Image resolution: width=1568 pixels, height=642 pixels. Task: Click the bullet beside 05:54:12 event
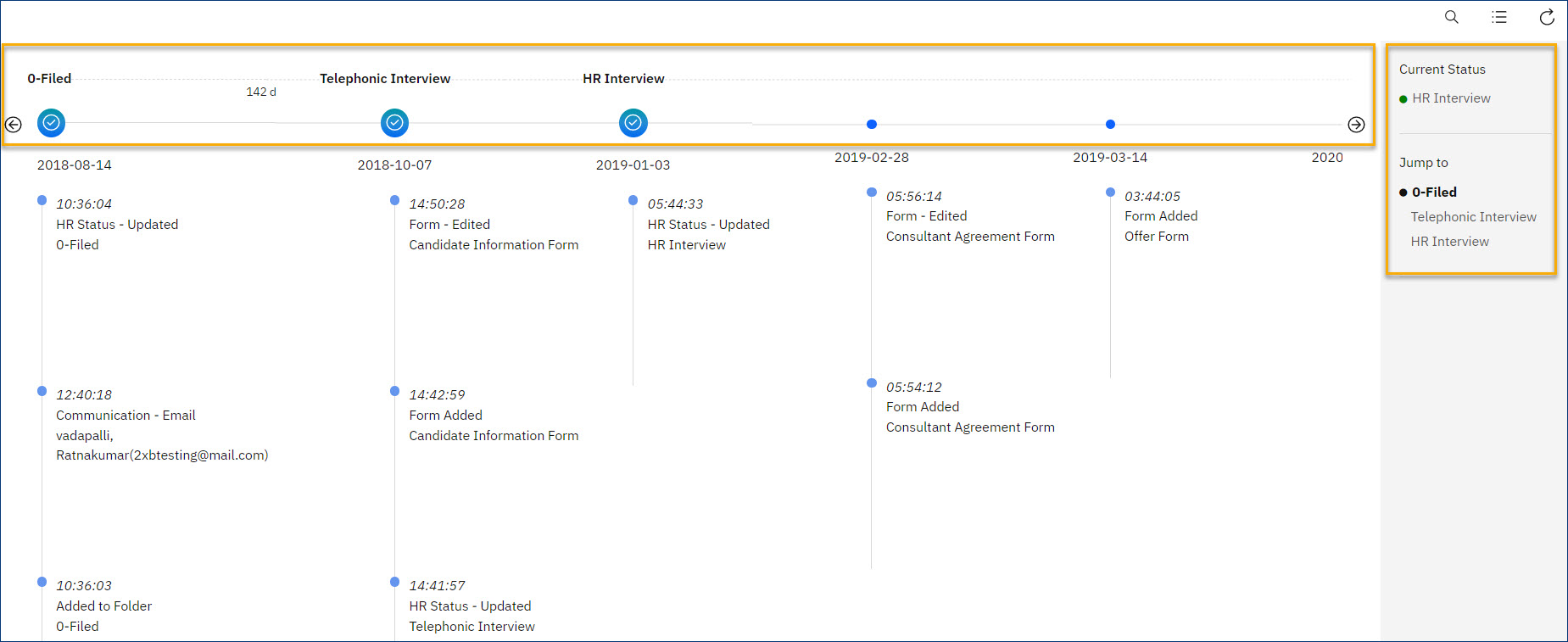point(872,383)
